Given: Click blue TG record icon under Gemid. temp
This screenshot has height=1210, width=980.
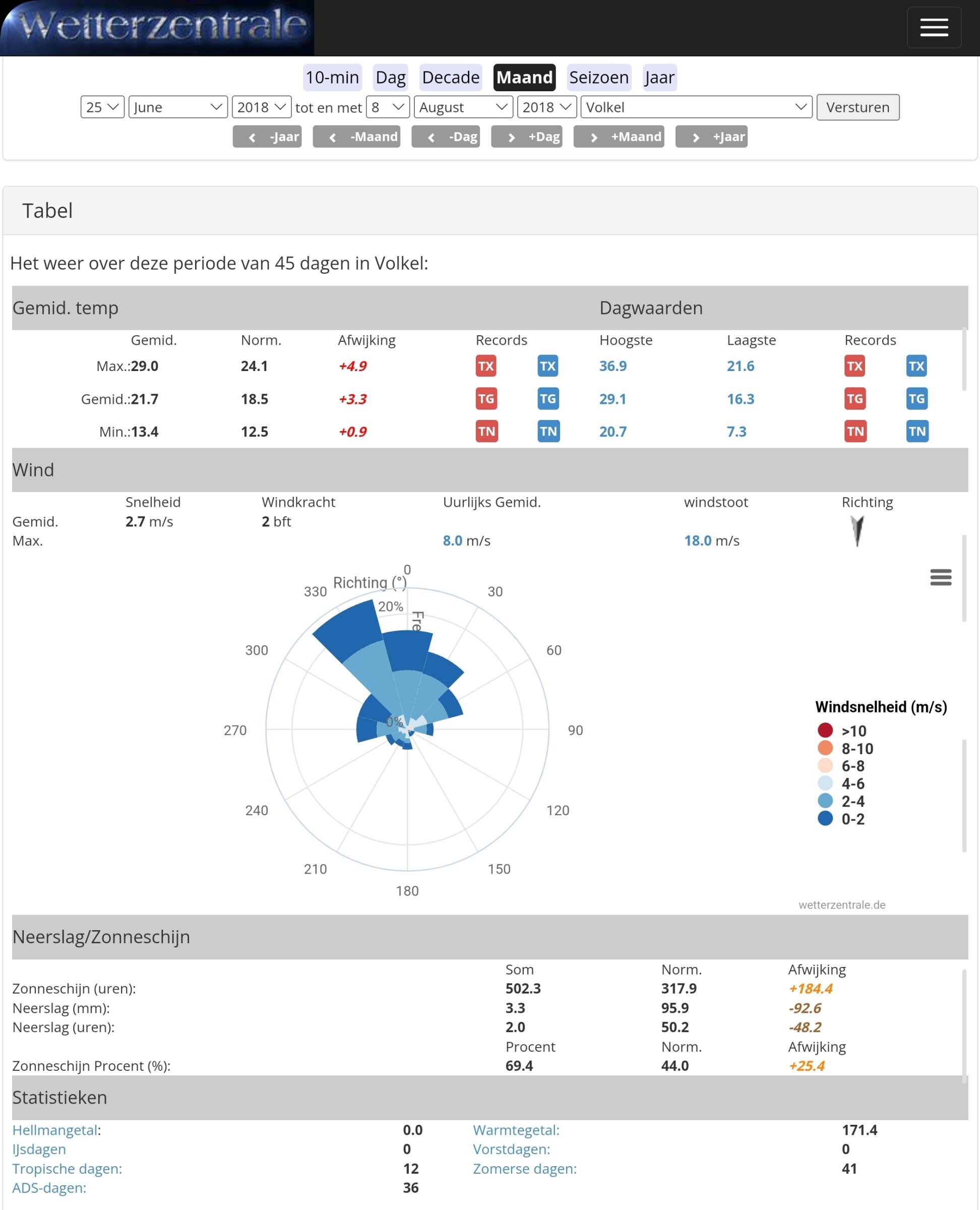Looking at the screenshot, I should (547, 399).
